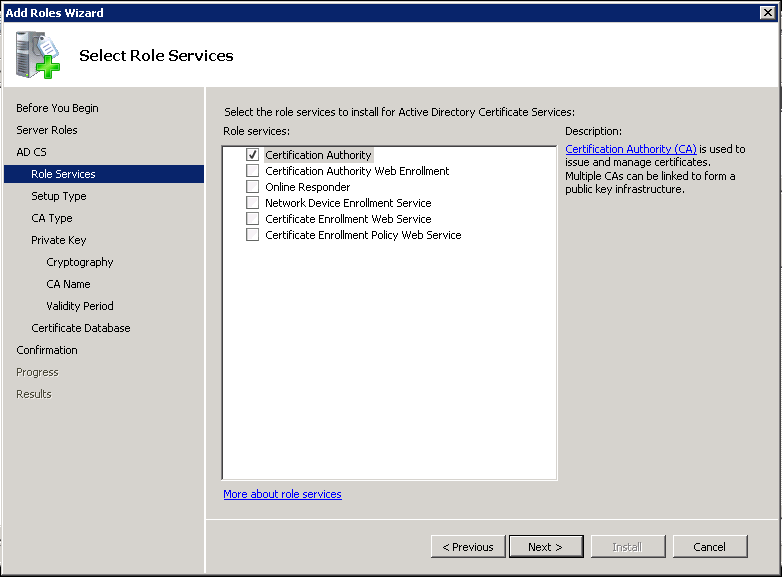782x577 pixels.
Task: Select the AD CS step
Action: (x=31, y=152)
